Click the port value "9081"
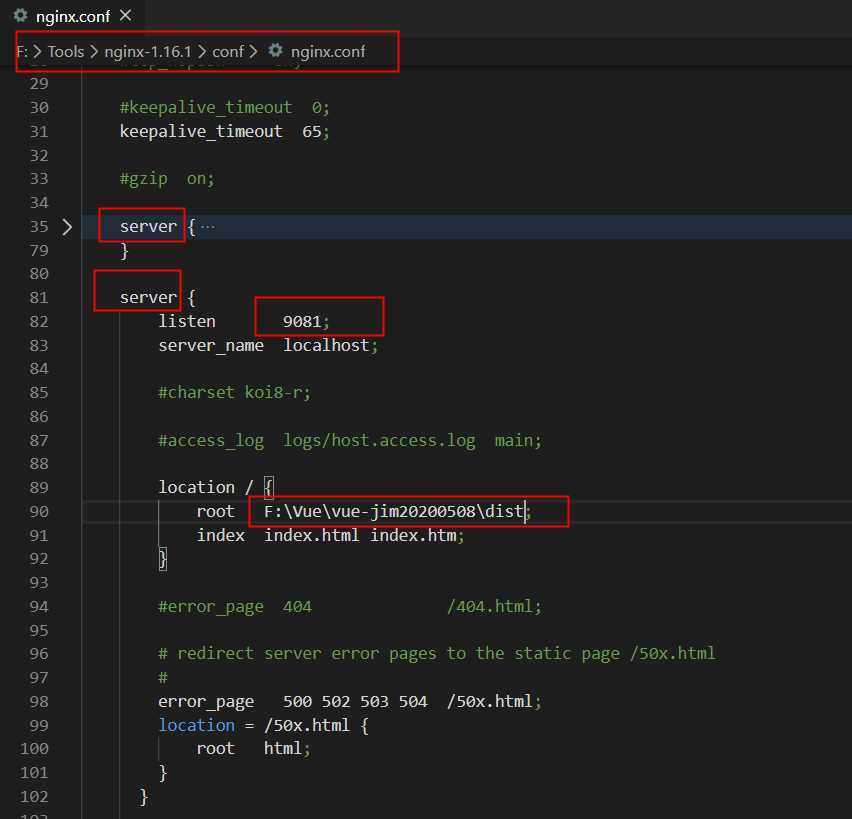852x819 pixels. pyautogui.click(x=302, y=322)
